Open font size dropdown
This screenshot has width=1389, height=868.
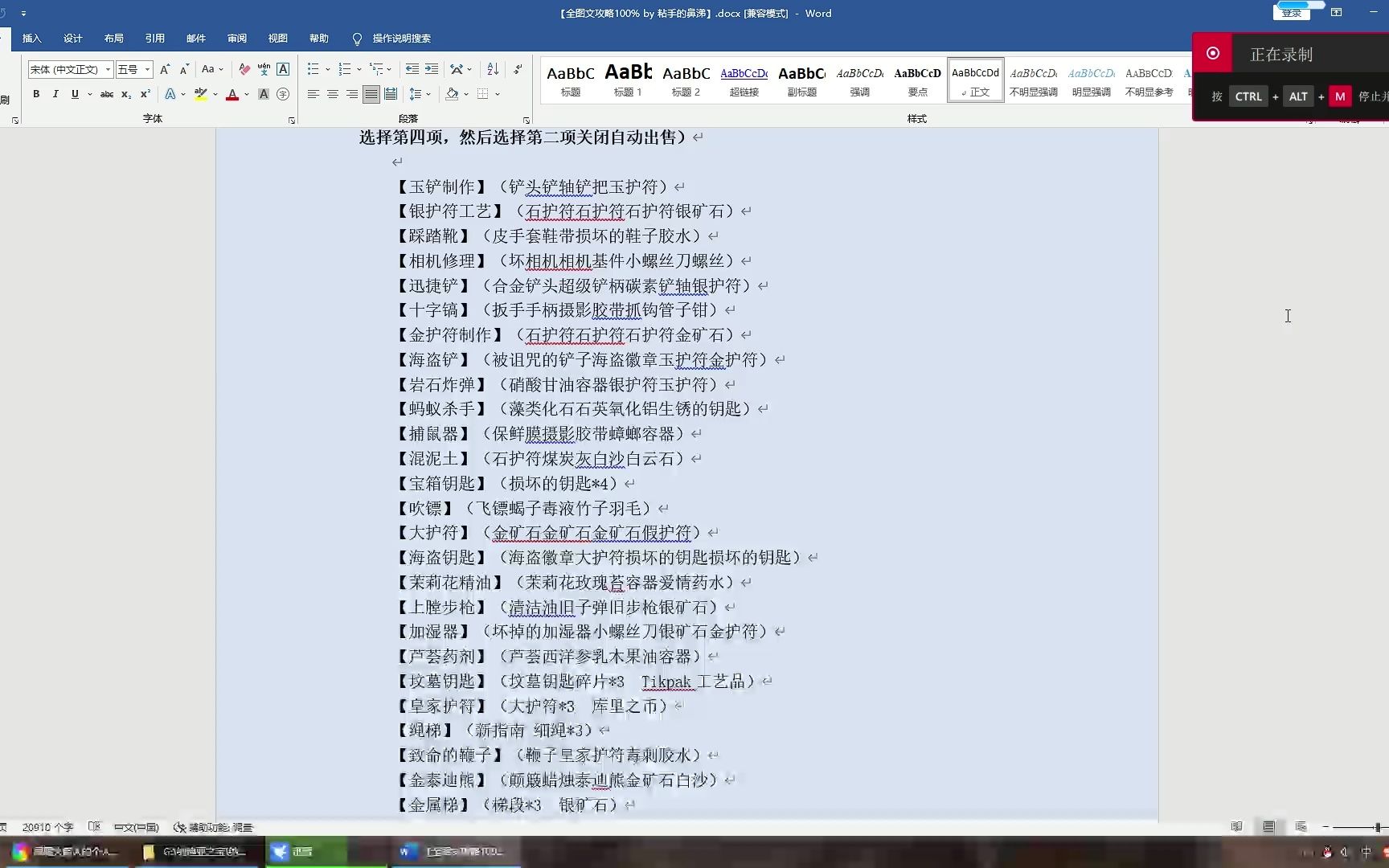click(147, 69)
